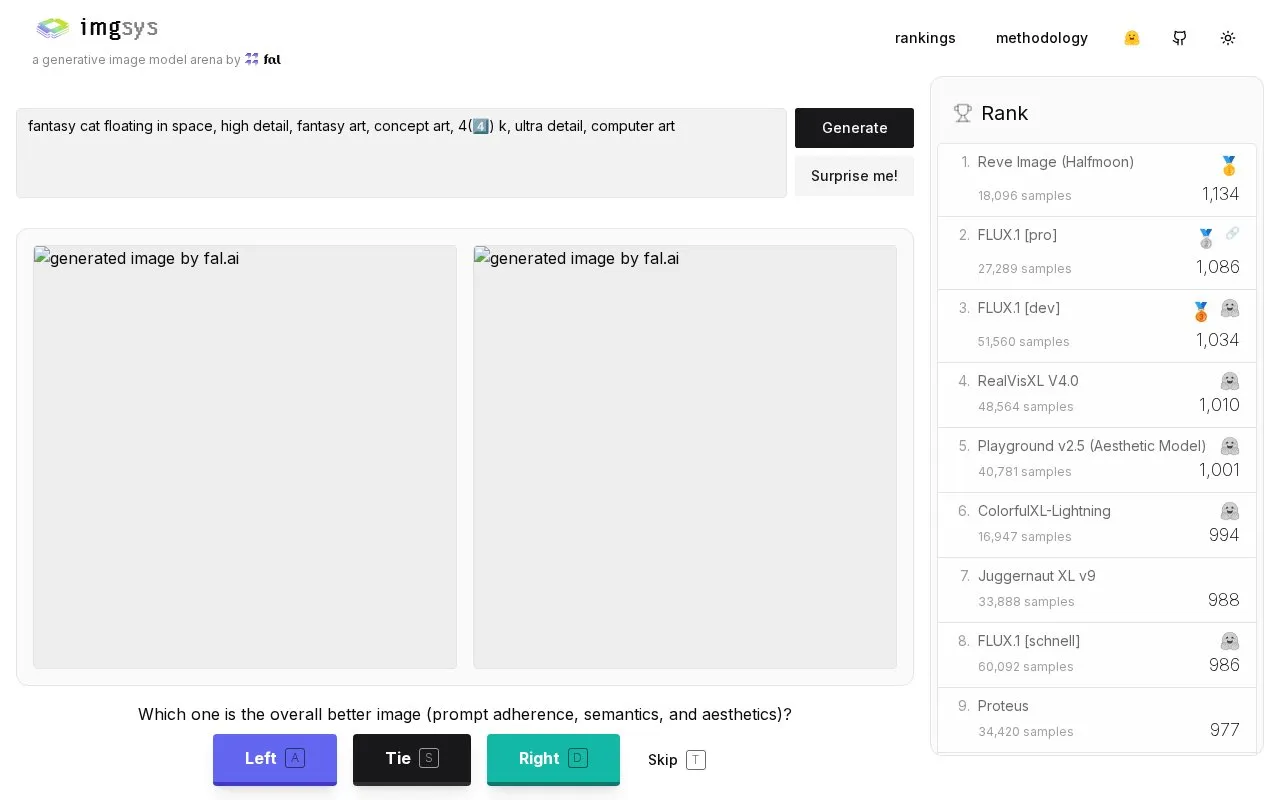This screenshot has width=1280, height=800.
Task: Vote for the Right image
Action: [553, 759]
